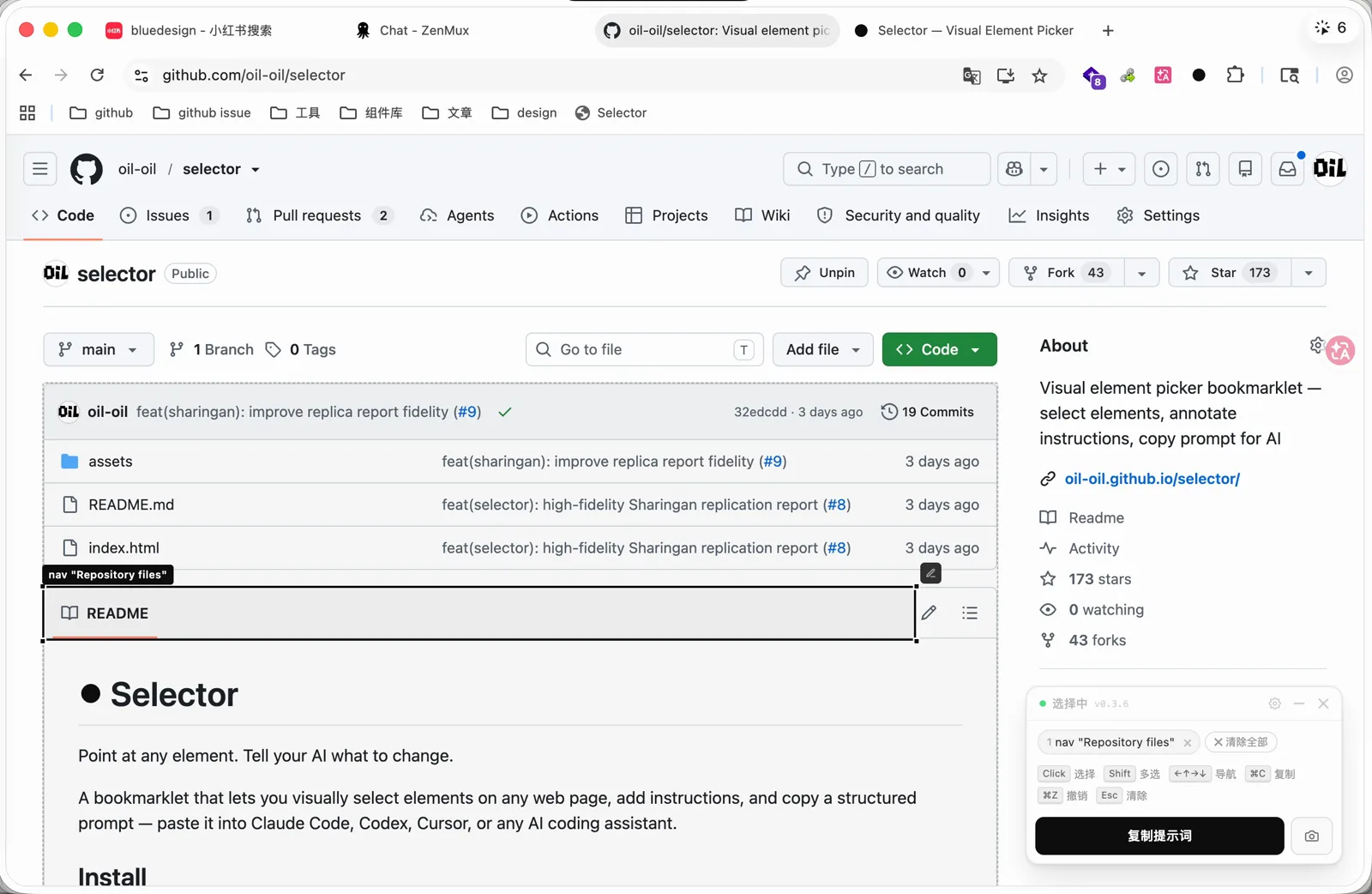The width and height of the screenshot is (1372, 894).
Task: Remove the nav "Repository files" chip
Action: [x=1188, y=743]
